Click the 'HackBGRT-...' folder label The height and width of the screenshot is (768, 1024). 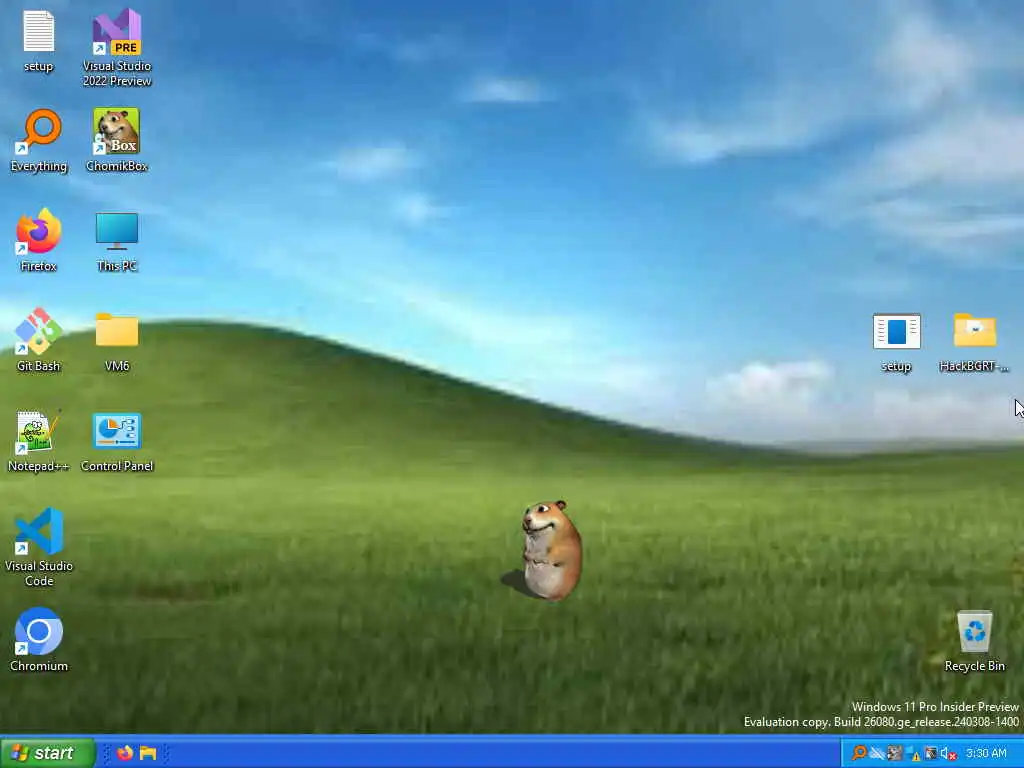[x=974, y=366]
